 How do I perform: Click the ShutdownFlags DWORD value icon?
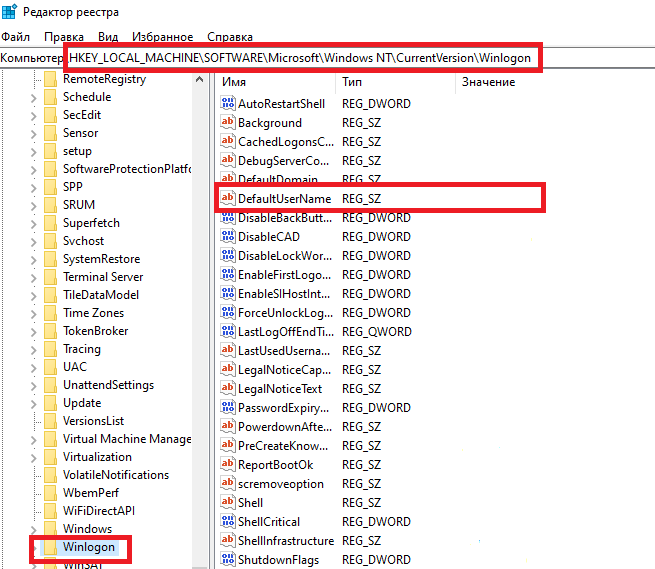pos(228,559)
